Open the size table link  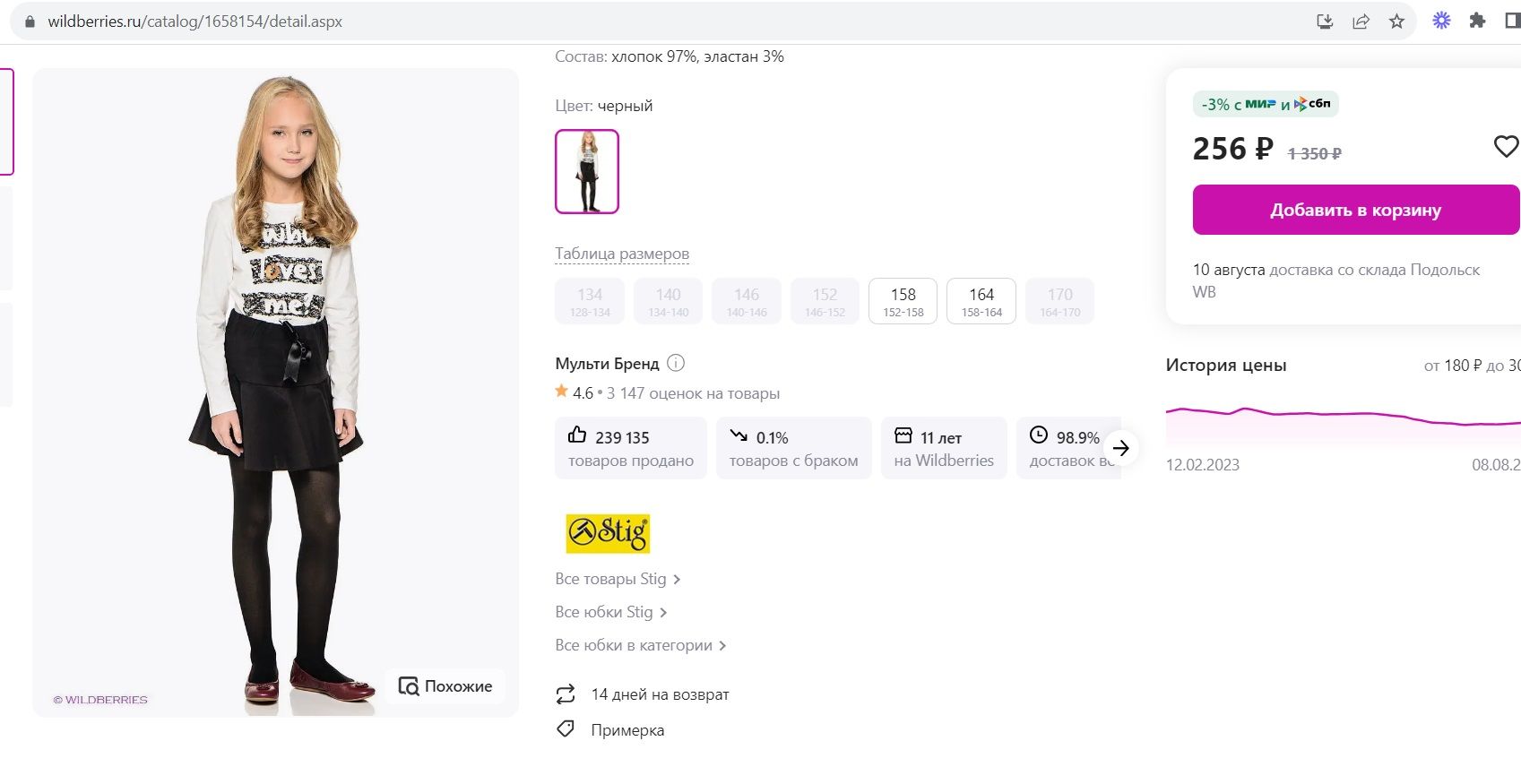622,254
